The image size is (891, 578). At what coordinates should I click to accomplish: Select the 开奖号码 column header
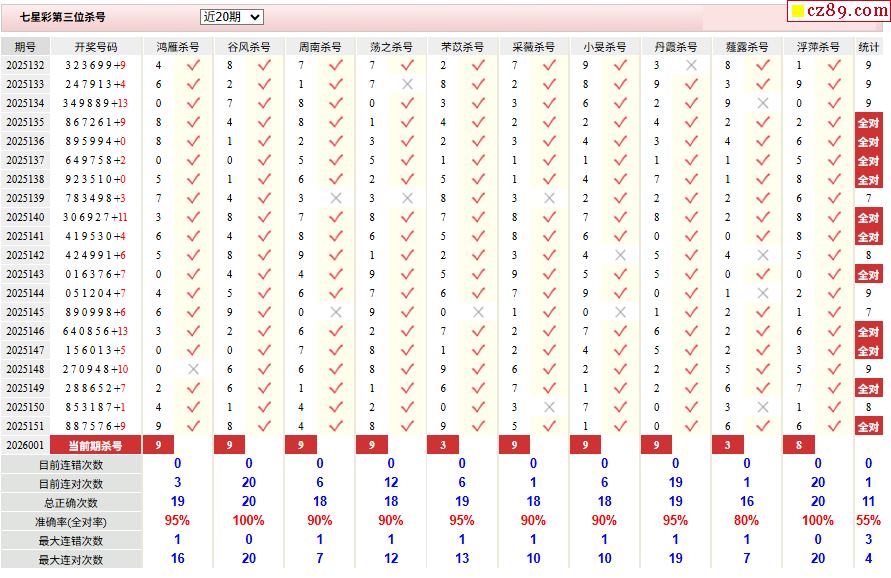pyautogui.click(x=95, y=47)
